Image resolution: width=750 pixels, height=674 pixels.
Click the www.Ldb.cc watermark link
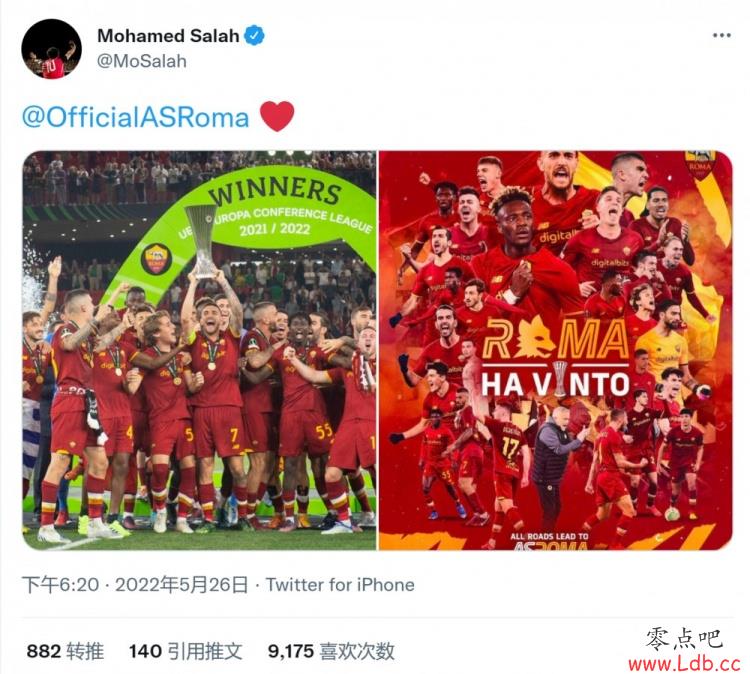(684, 663)
